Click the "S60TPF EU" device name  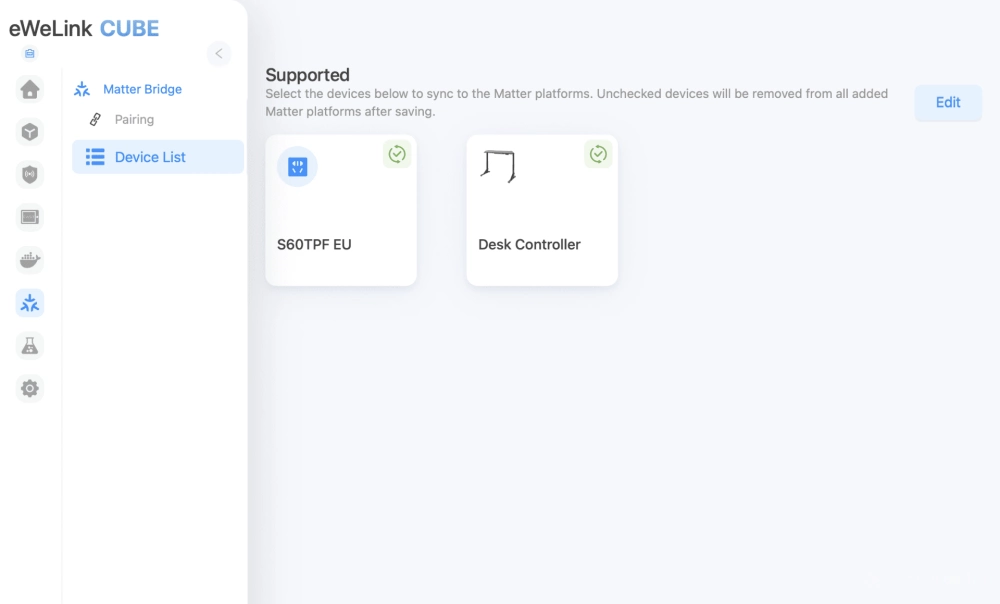point(314,244)
